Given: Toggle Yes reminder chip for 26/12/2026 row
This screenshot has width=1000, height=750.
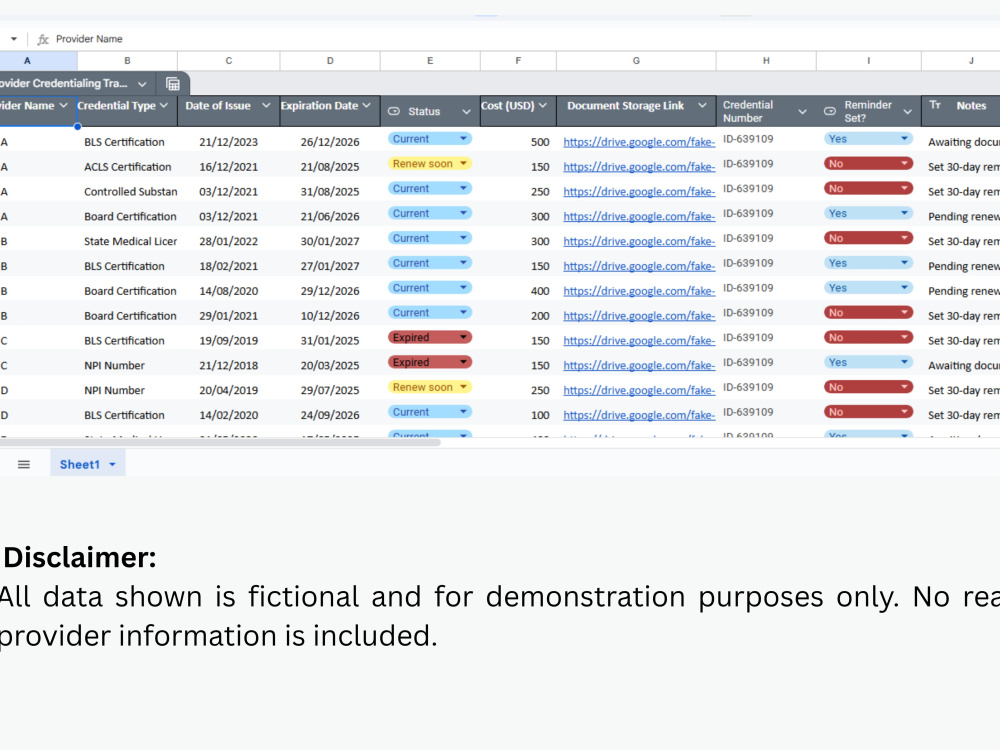Looking at the screenshot, I should point(869,139).
